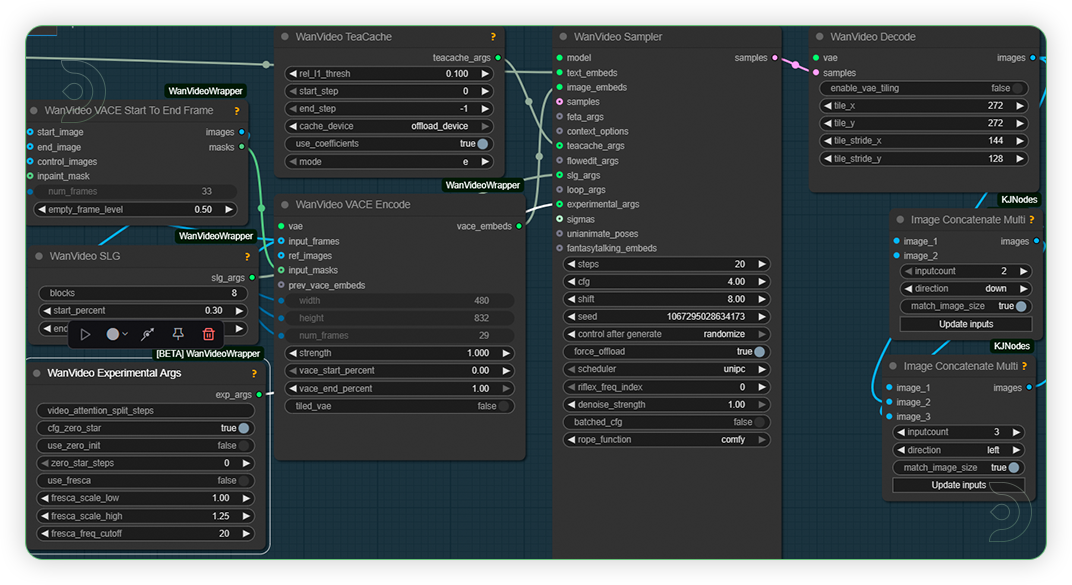Collapse the WanVideo TeaCache node via title dot
Viewport: 1072px width, 585px height.
[284, 37]
